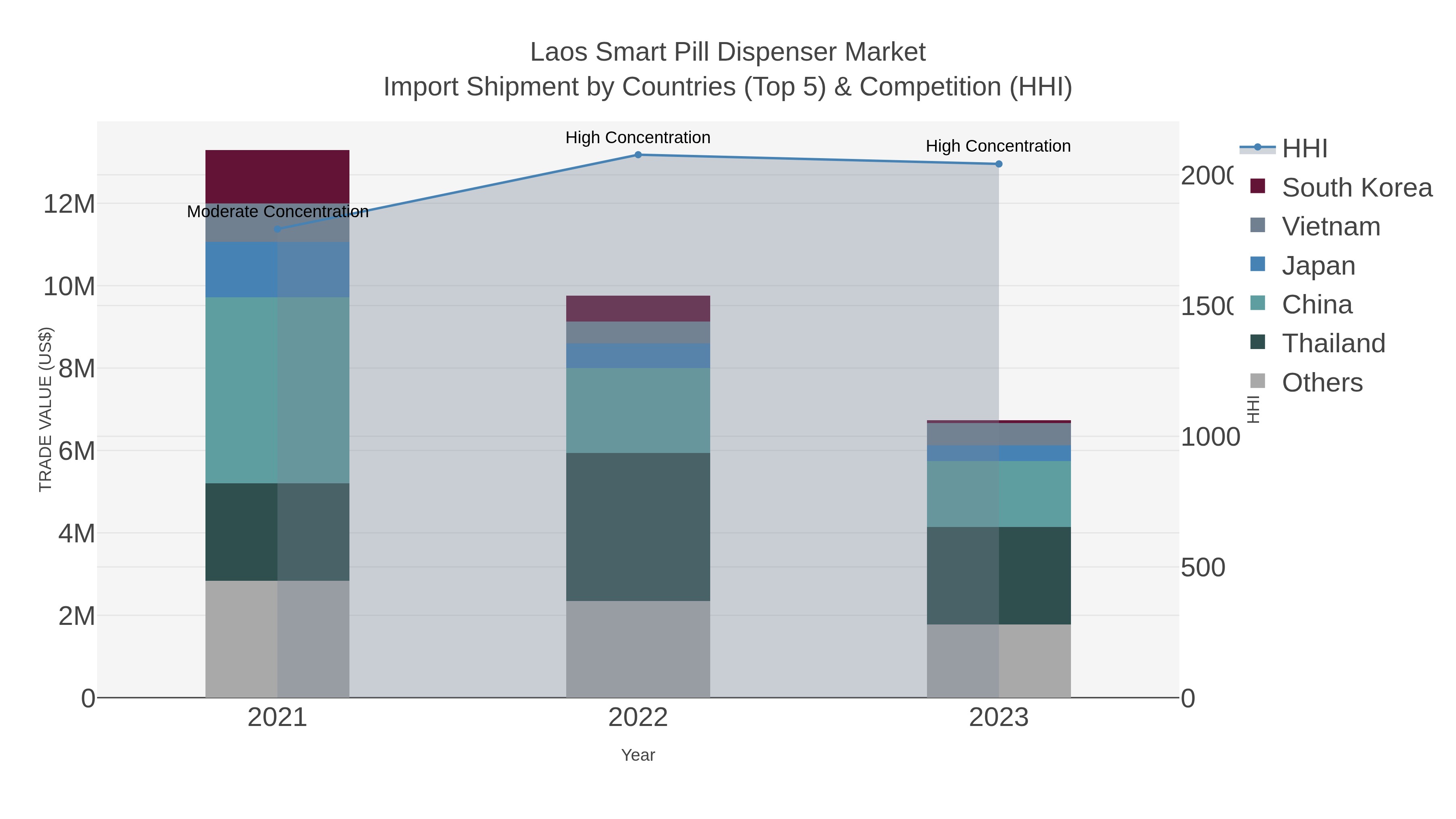Image resolution: width=1456 pixels, height=819 pixels.
Task: Toggle Vietnam legend label
Action: pos(1331,226)
